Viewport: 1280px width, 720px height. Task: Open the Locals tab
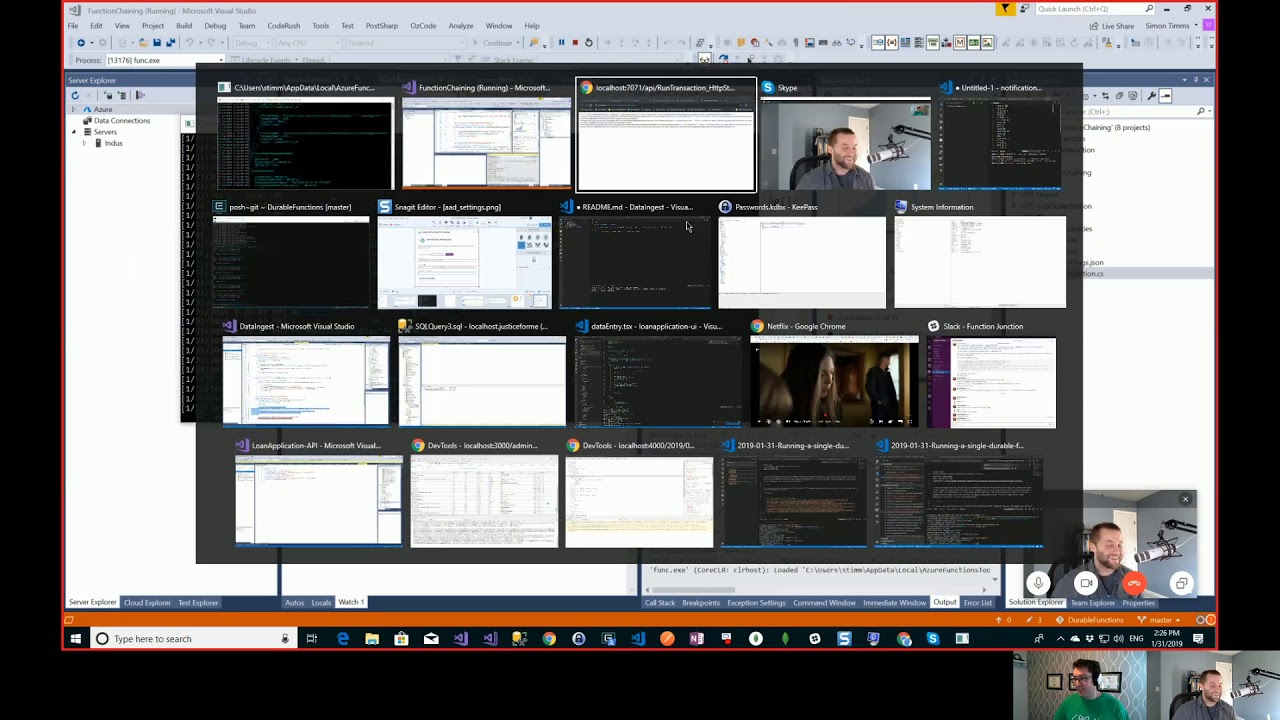pos(321,602)
